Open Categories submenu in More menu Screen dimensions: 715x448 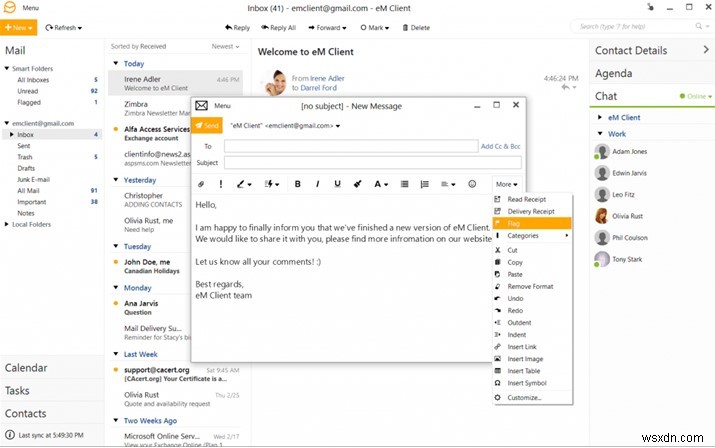click(532, 236)
